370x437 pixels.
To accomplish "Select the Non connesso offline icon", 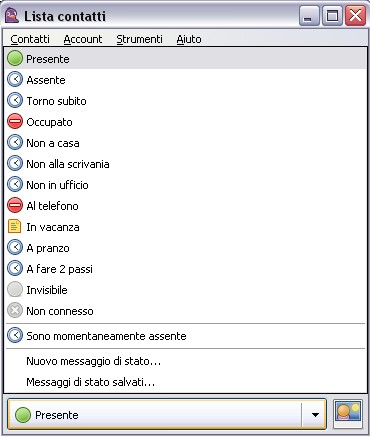I will (x=15, y=311).
